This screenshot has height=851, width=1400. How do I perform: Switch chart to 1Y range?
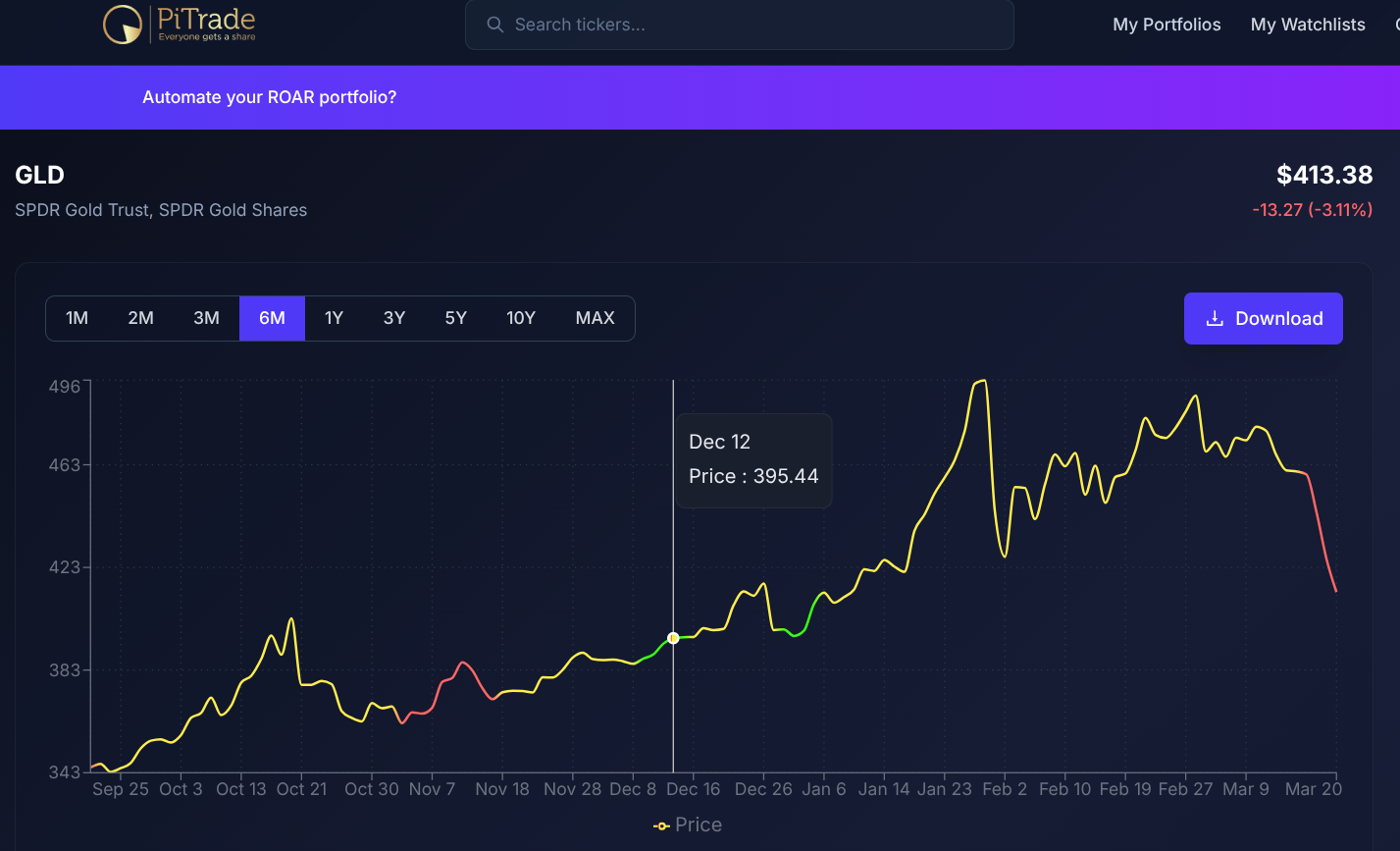pyautogui.click(x=335, y=318)
